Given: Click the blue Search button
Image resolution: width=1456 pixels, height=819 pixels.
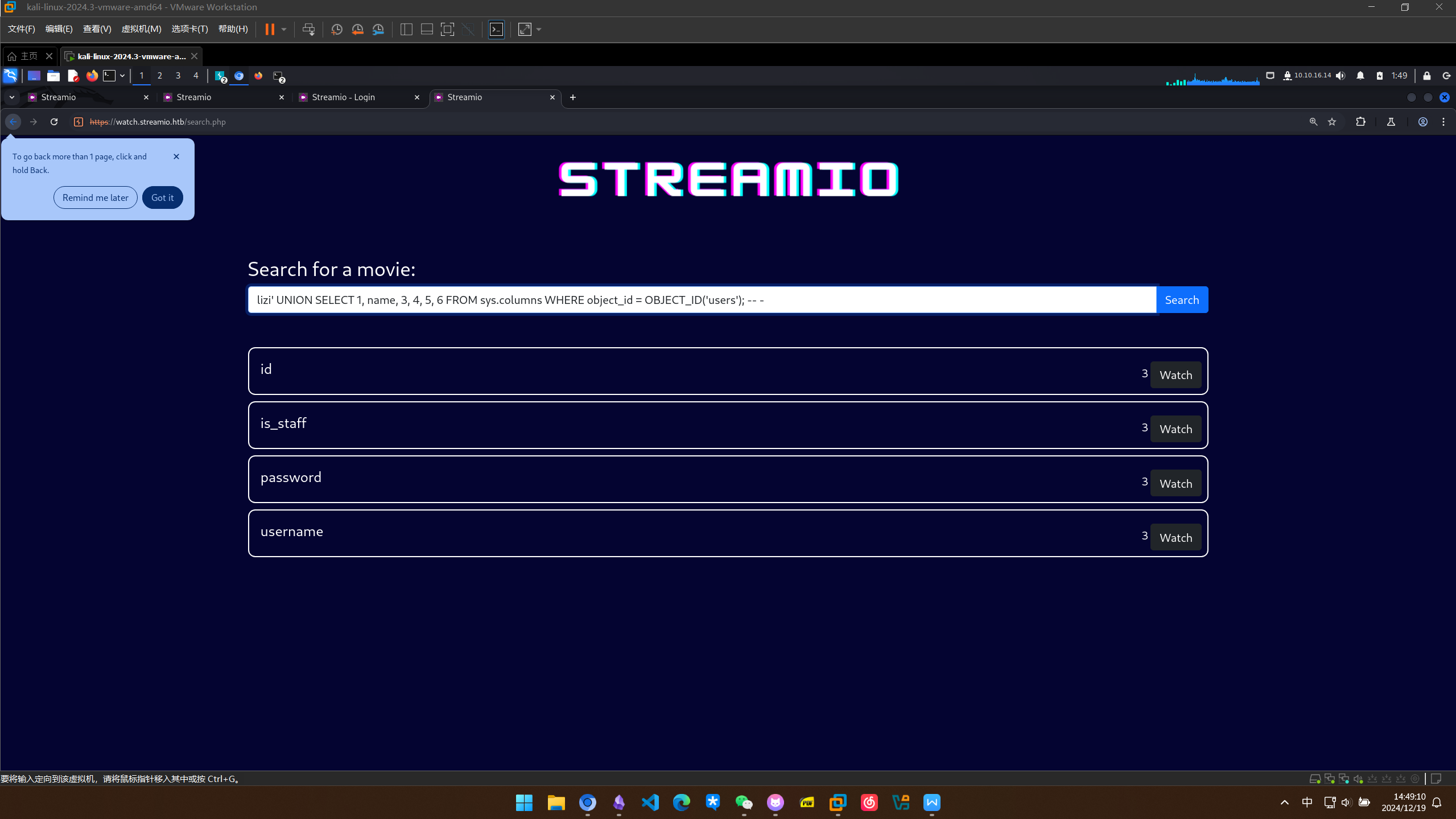Looking at the screenshot, I should [x=1181, y=300].
